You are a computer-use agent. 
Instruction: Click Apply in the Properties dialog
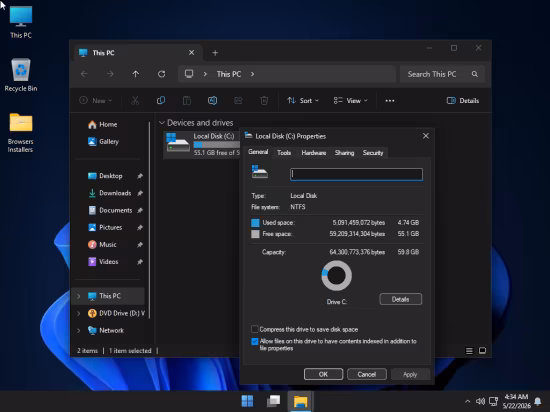(410, 374)
